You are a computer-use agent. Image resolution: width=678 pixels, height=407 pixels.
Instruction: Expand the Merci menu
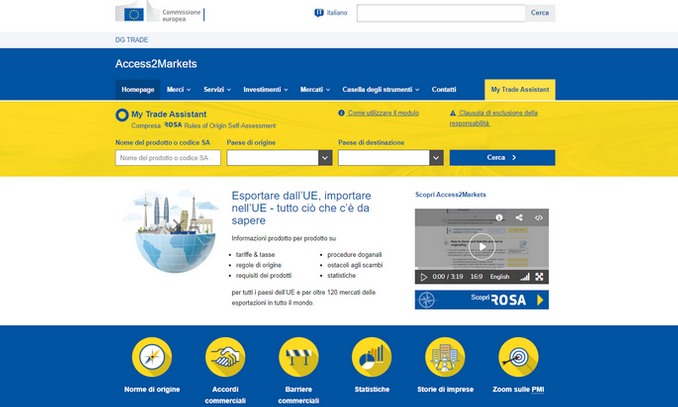tap(179, 90)
